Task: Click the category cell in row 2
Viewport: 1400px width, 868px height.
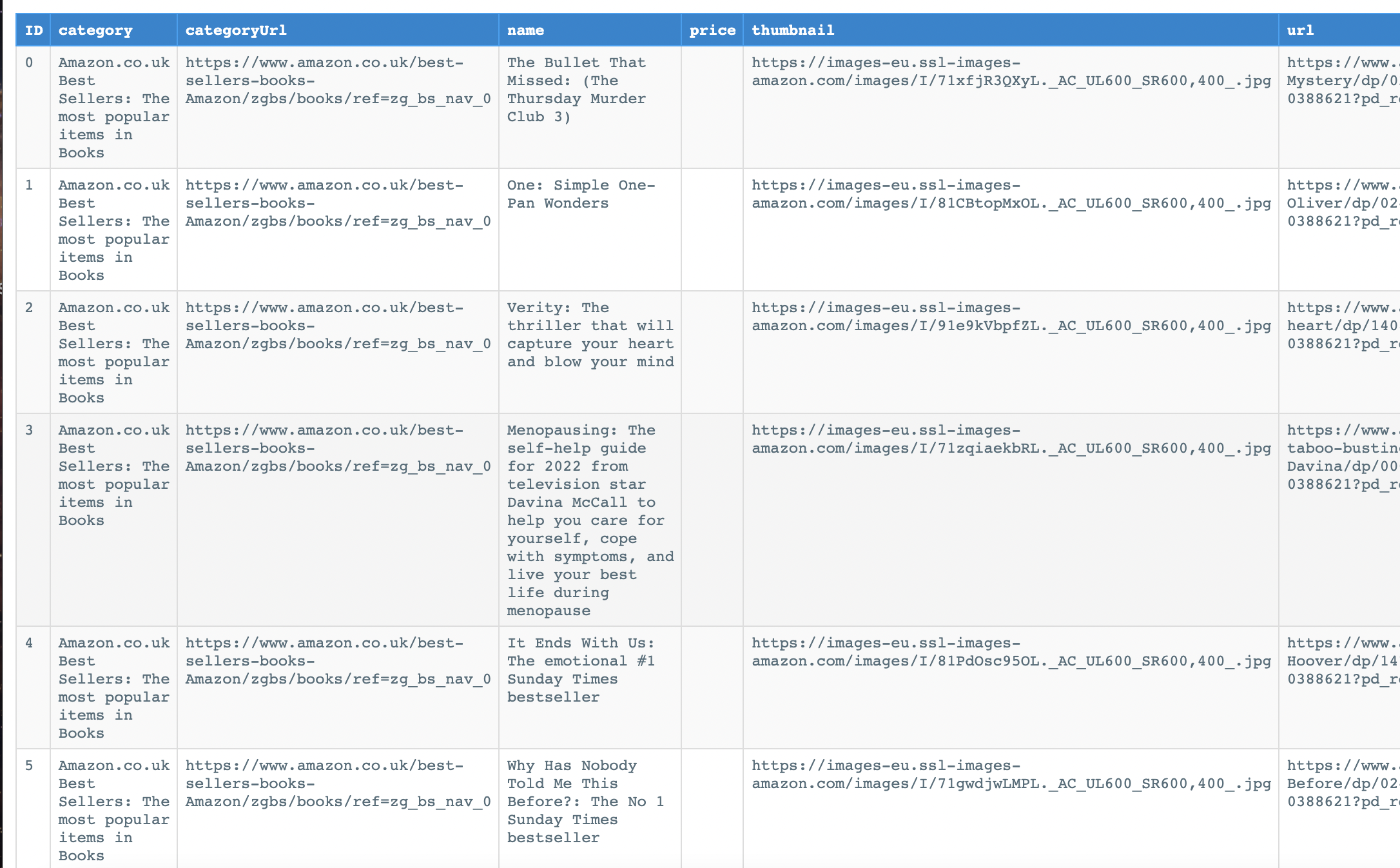Action: 113,352
